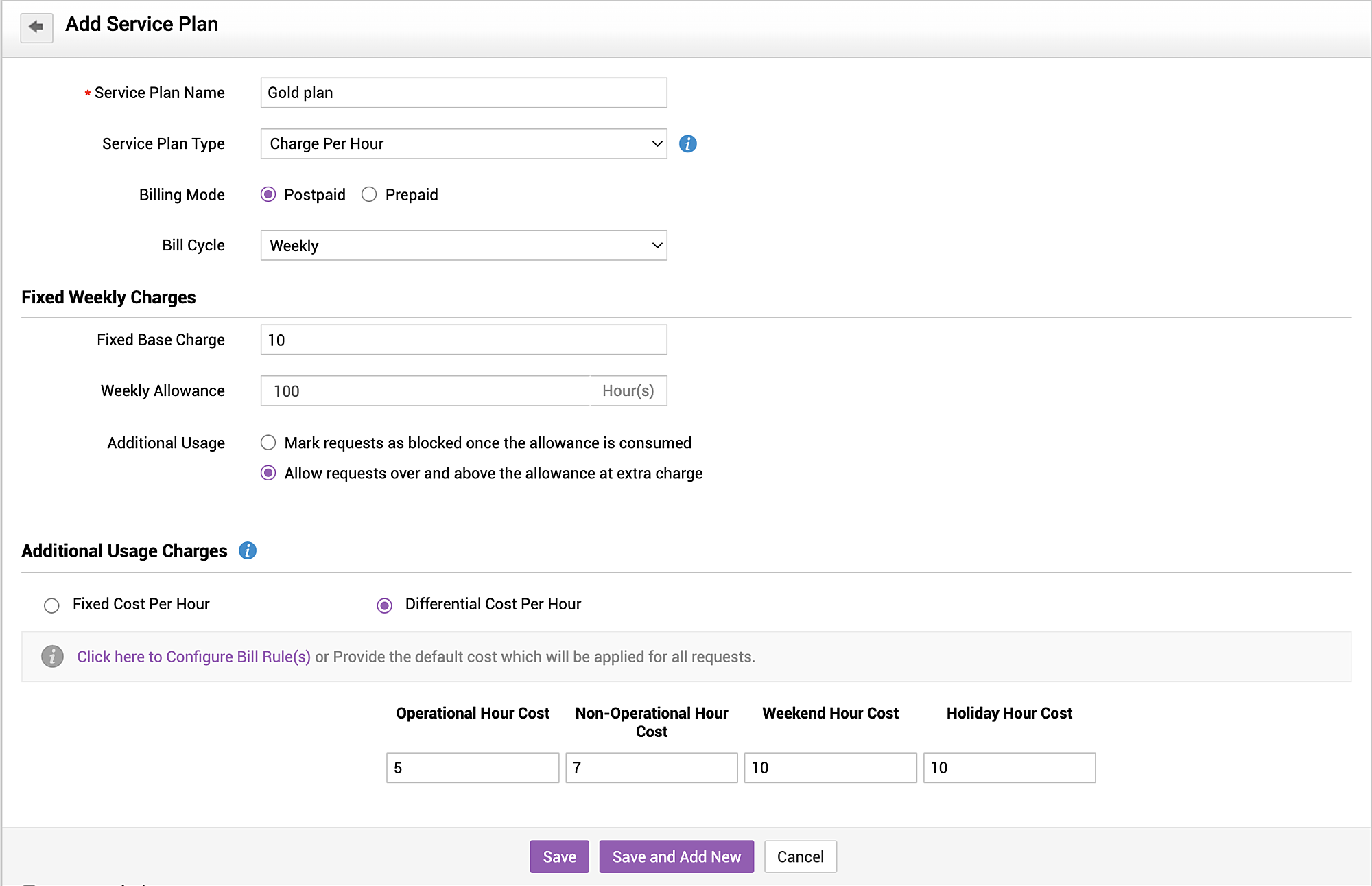This screenshot has height=886, width=1372.
Task: Choose Fixed Cost Per Hour option
Action: coord(51,605)
